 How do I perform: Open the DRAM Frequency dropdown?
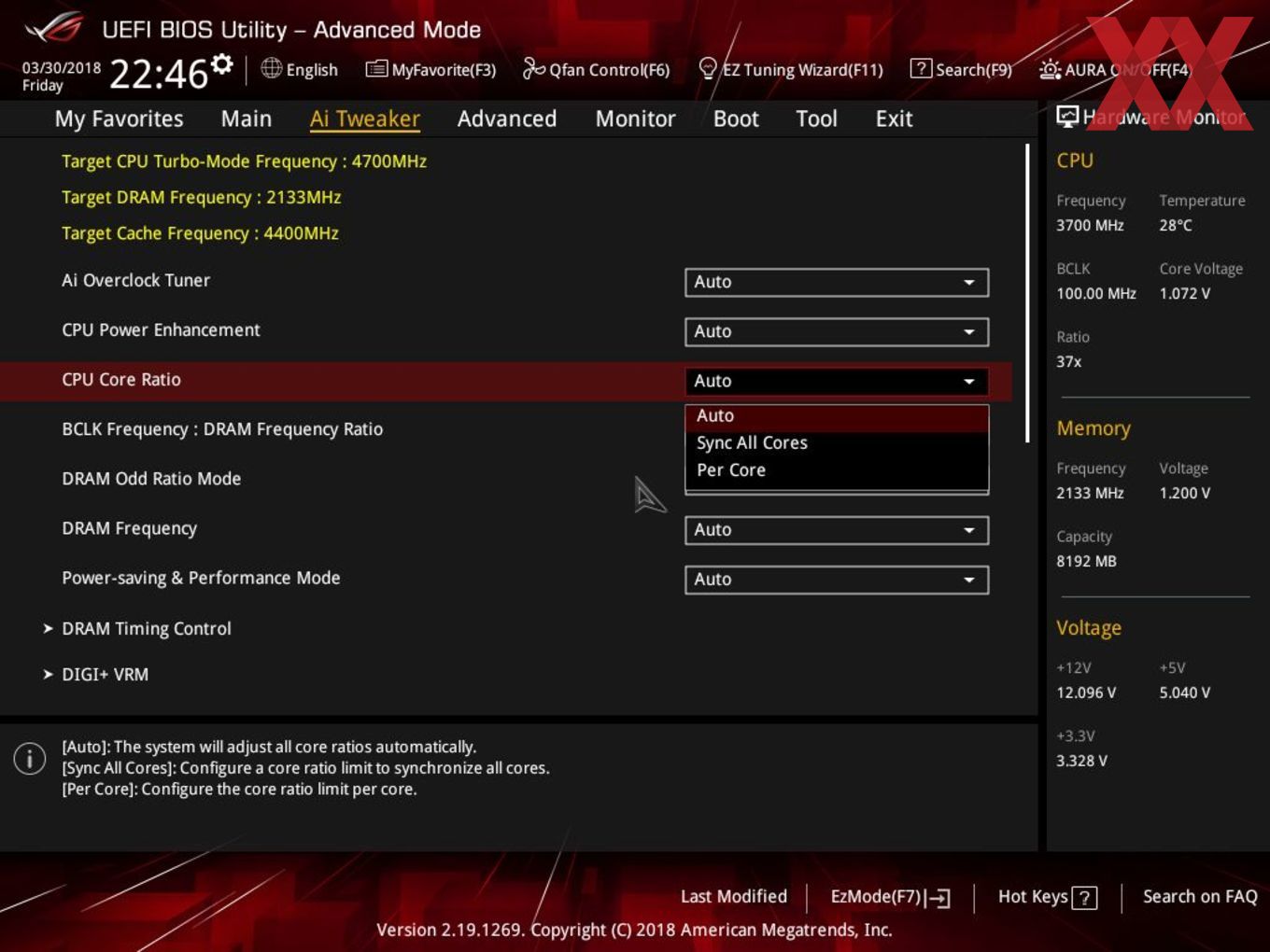click(x=837, y=530)
